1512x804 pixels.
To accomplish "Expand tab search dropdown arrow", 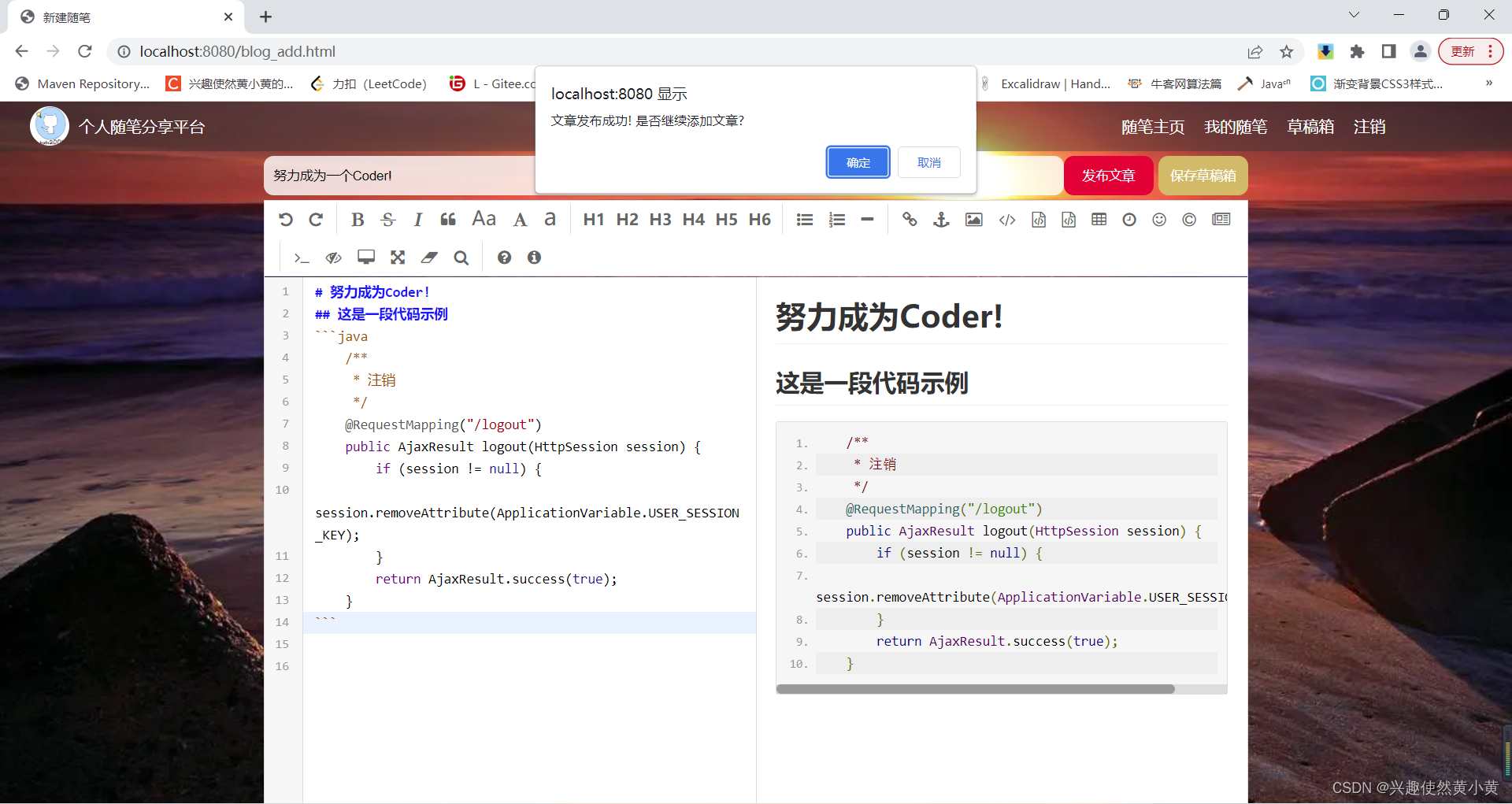I will [x=1354, y=15].
